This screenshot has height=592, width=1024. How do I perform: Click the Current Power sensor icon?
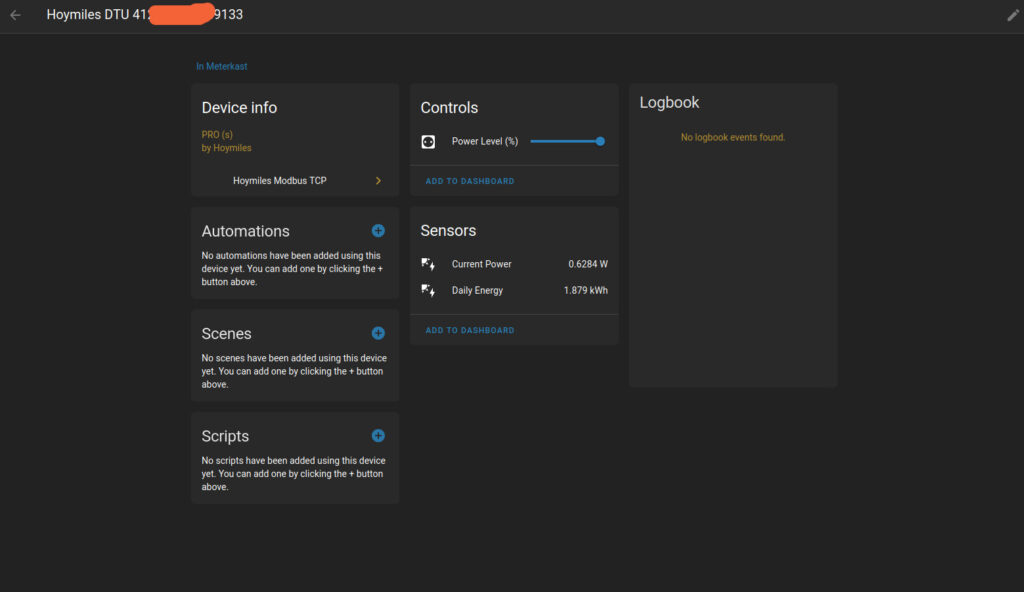point(428,264)
